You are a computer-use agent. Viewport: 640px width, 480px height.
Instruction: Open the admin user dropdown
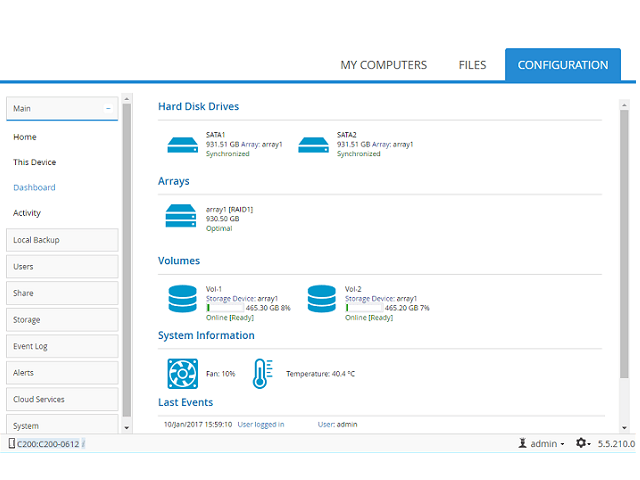click(547, 444)
